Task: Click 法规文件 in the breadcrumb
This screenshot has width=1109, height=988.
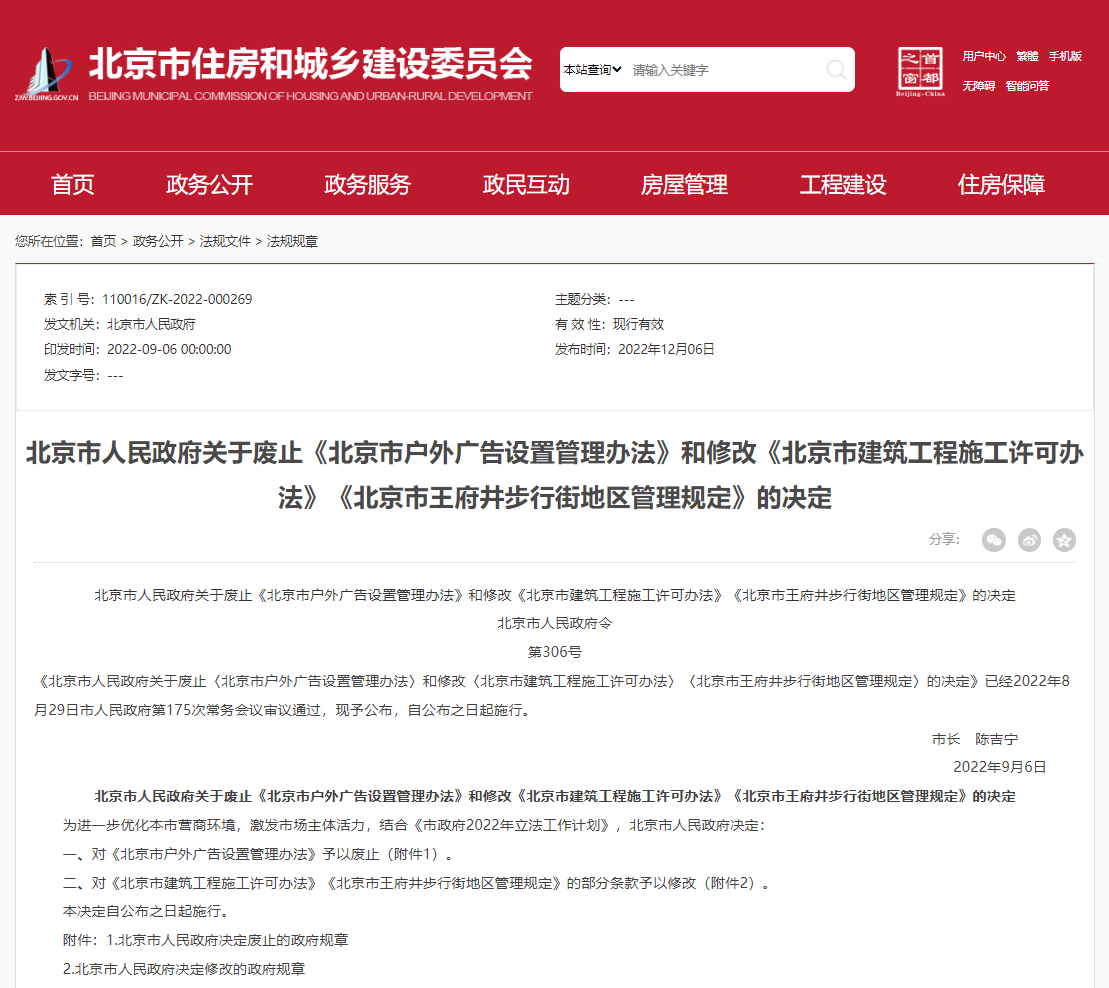Action: tap(225, 241)
